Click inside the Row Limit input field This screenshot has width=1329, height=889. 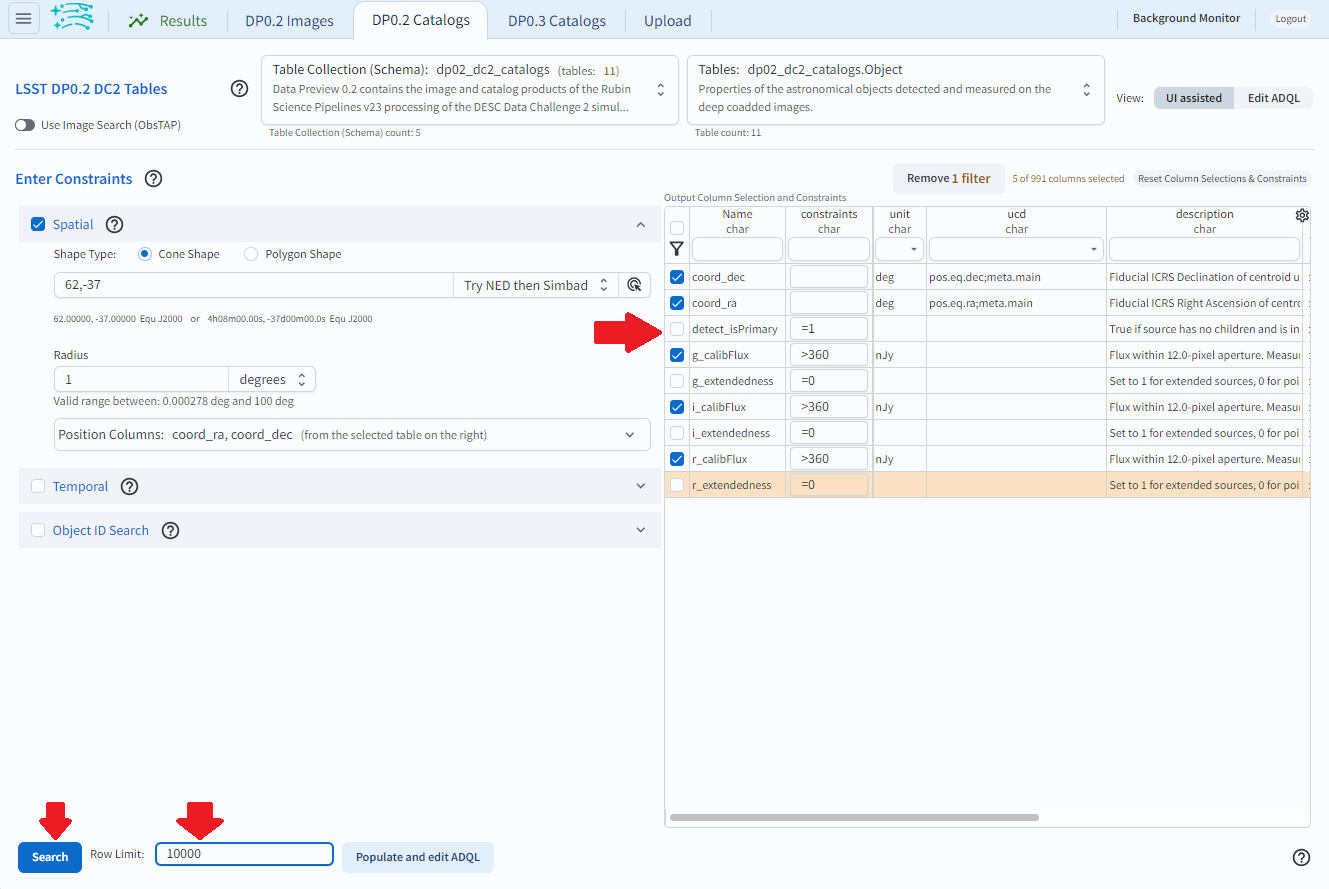coord(243,854)
